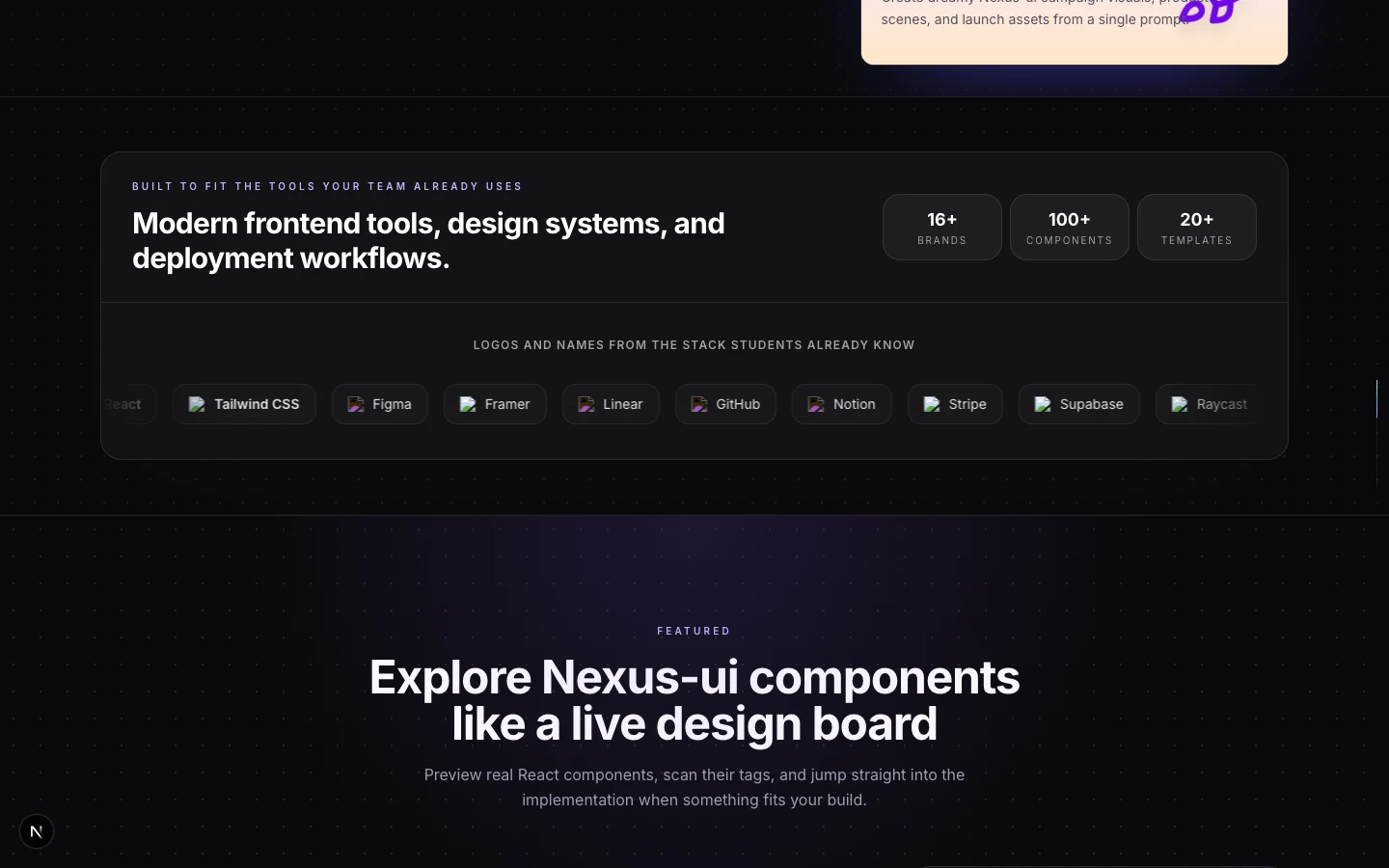Click the Raycast logo icon
Screen dimensions: 1389x868
(1180, 404)
